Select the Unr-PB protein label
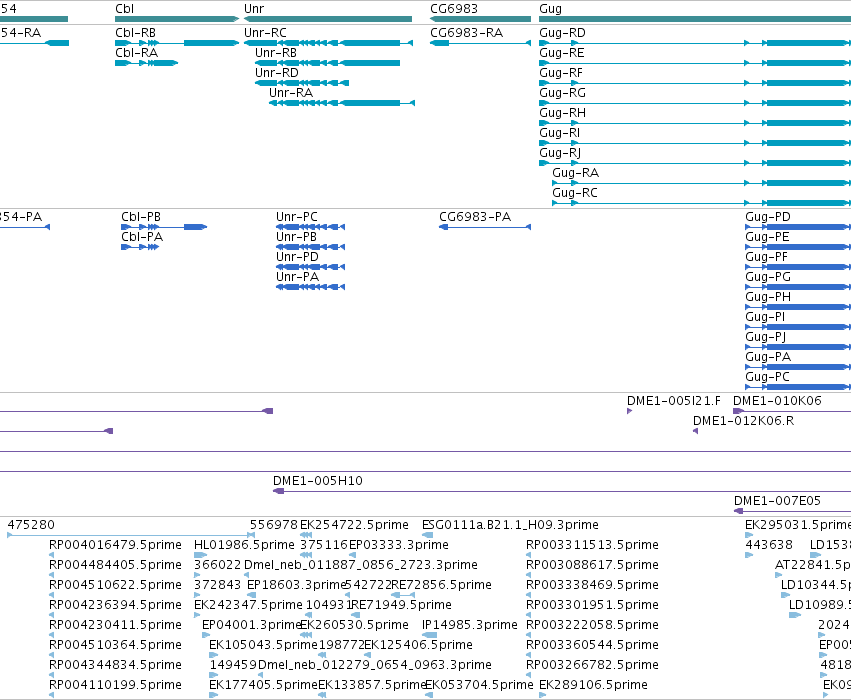 pyautogui.click(x=296, y=237)
